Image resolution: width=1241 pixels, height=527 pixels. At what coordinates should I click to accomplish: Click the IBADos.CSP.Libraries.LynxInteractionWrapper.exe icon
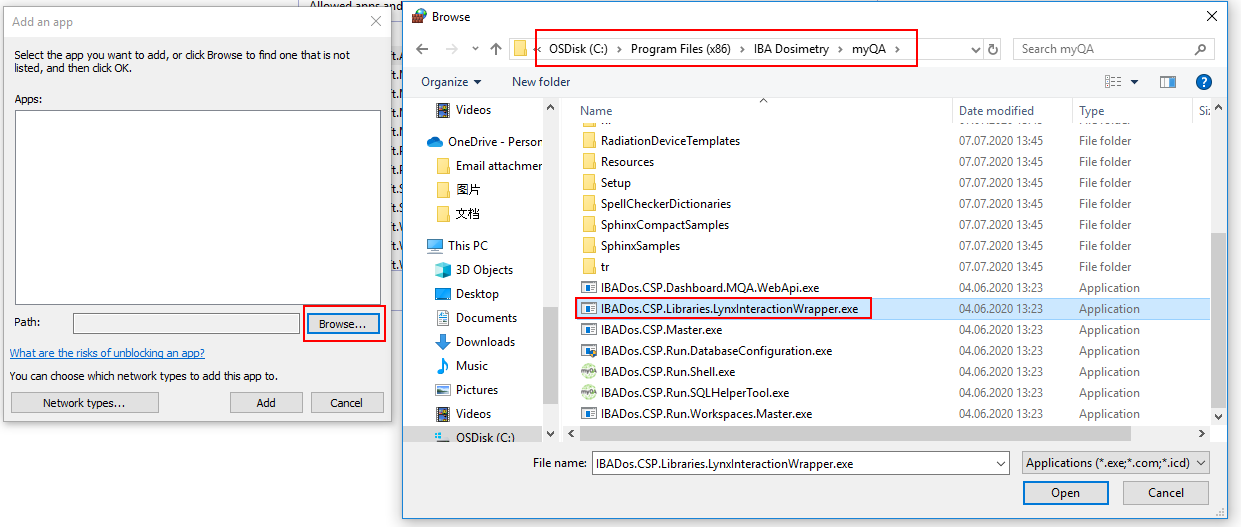pos(589,309)
